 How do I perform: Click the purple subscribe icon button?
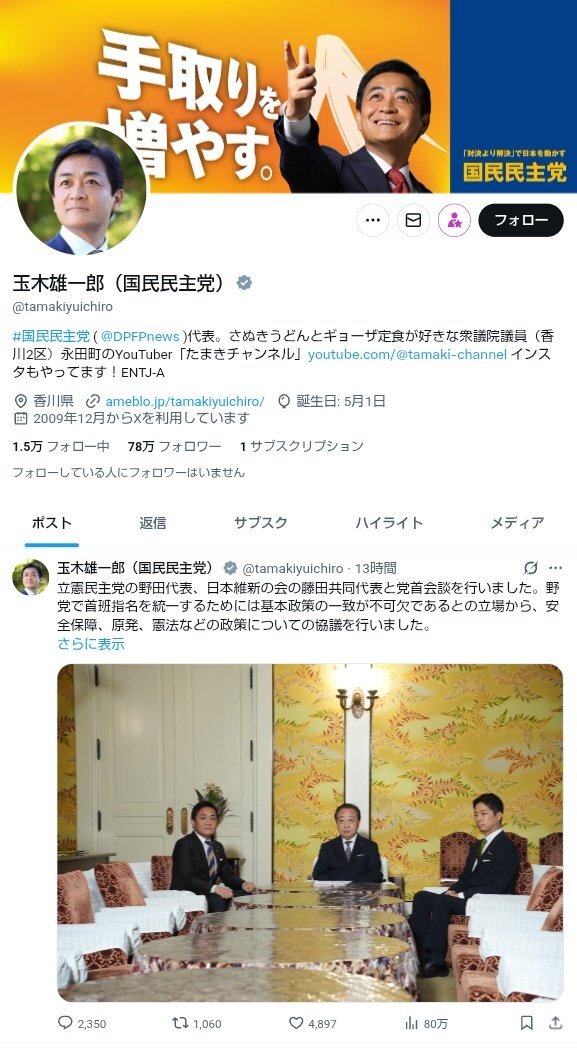(x=455, y=221)
